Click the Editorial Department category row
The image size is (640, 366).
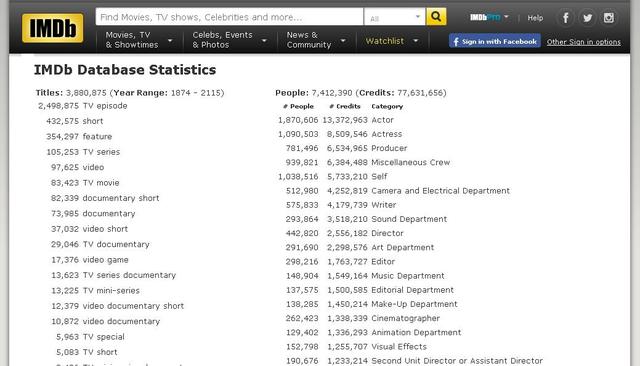[370, 290]
